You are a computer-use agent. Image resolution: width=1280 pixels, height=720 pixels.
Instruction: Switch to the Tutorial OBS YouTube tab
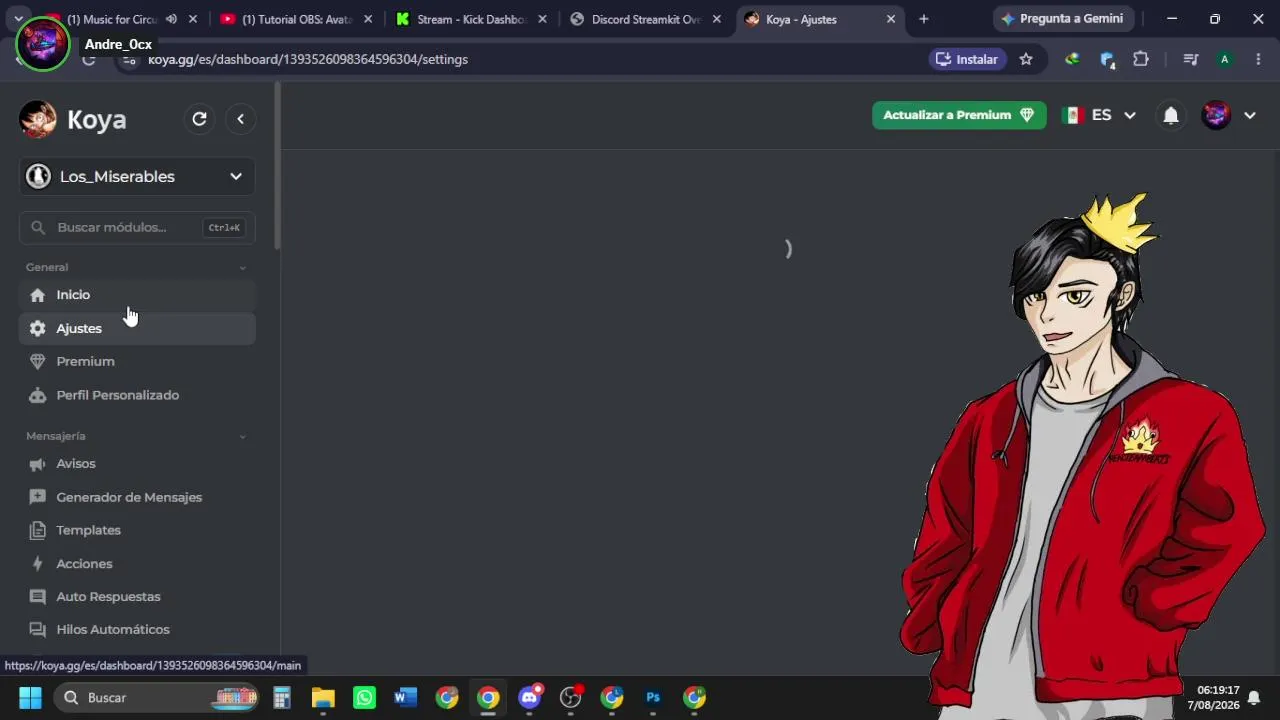pos(295,19)
